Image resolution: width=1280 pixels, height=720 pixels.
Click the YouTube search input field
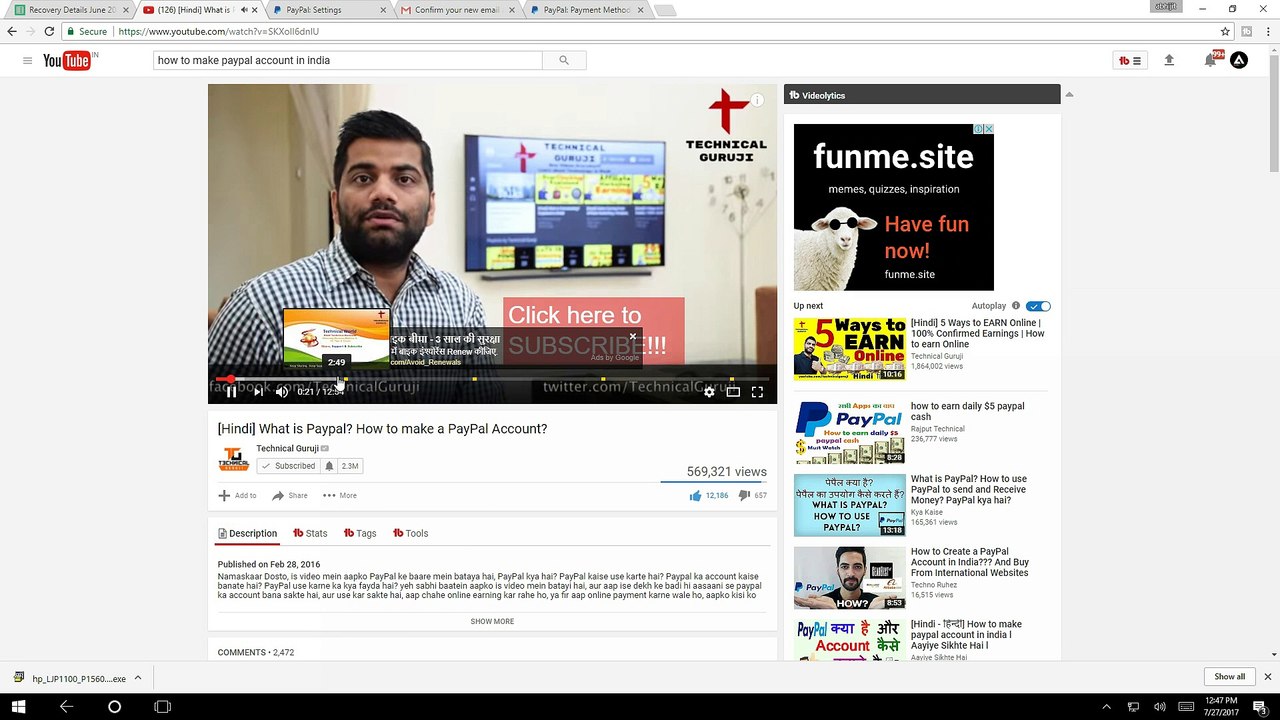[348, 61]
